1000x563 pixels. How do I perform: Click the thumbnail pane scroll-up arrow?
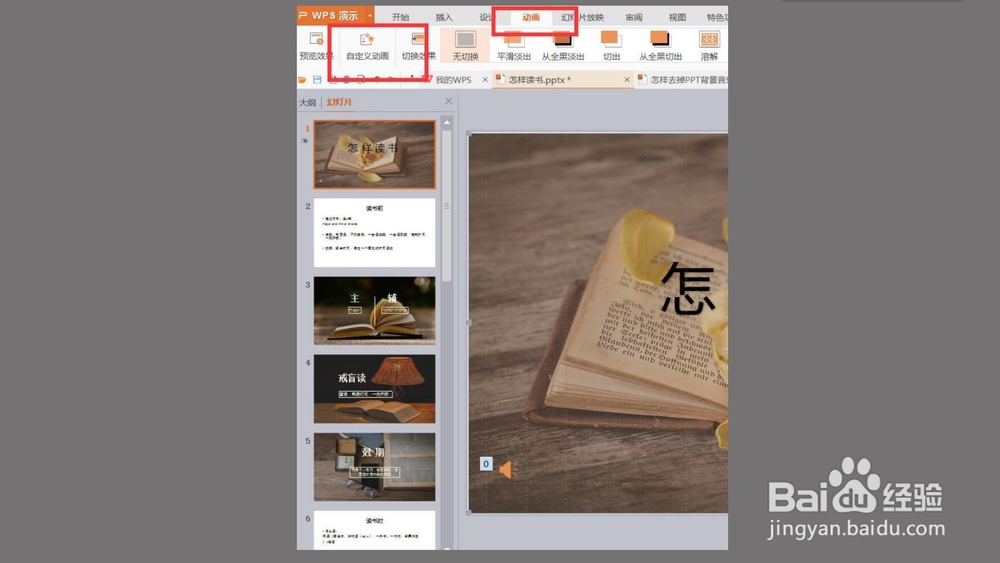[447, 122]
